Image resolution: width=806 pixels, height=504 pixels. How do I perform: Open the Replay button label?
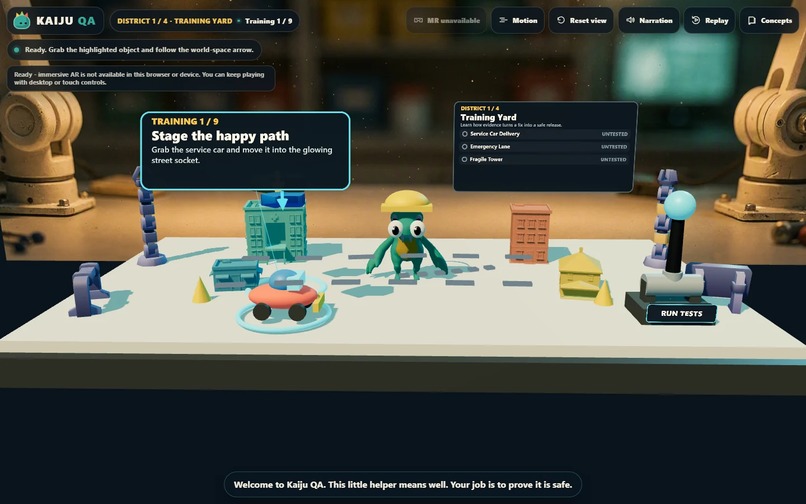(x=717, y=21)
